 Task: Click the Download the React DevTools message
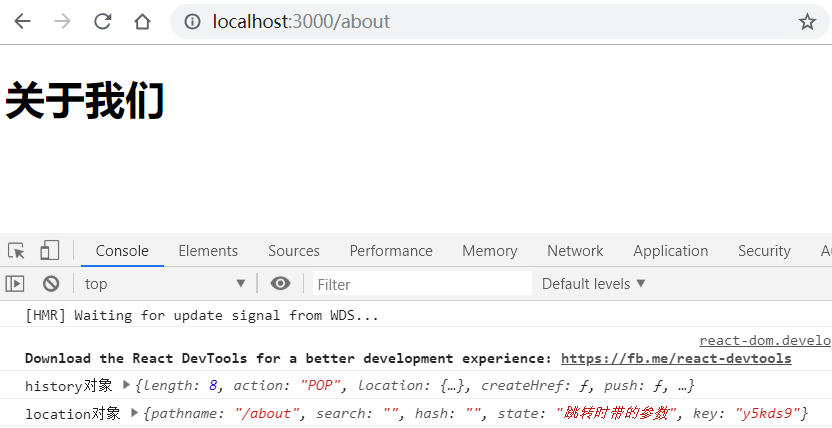point(288,359)
